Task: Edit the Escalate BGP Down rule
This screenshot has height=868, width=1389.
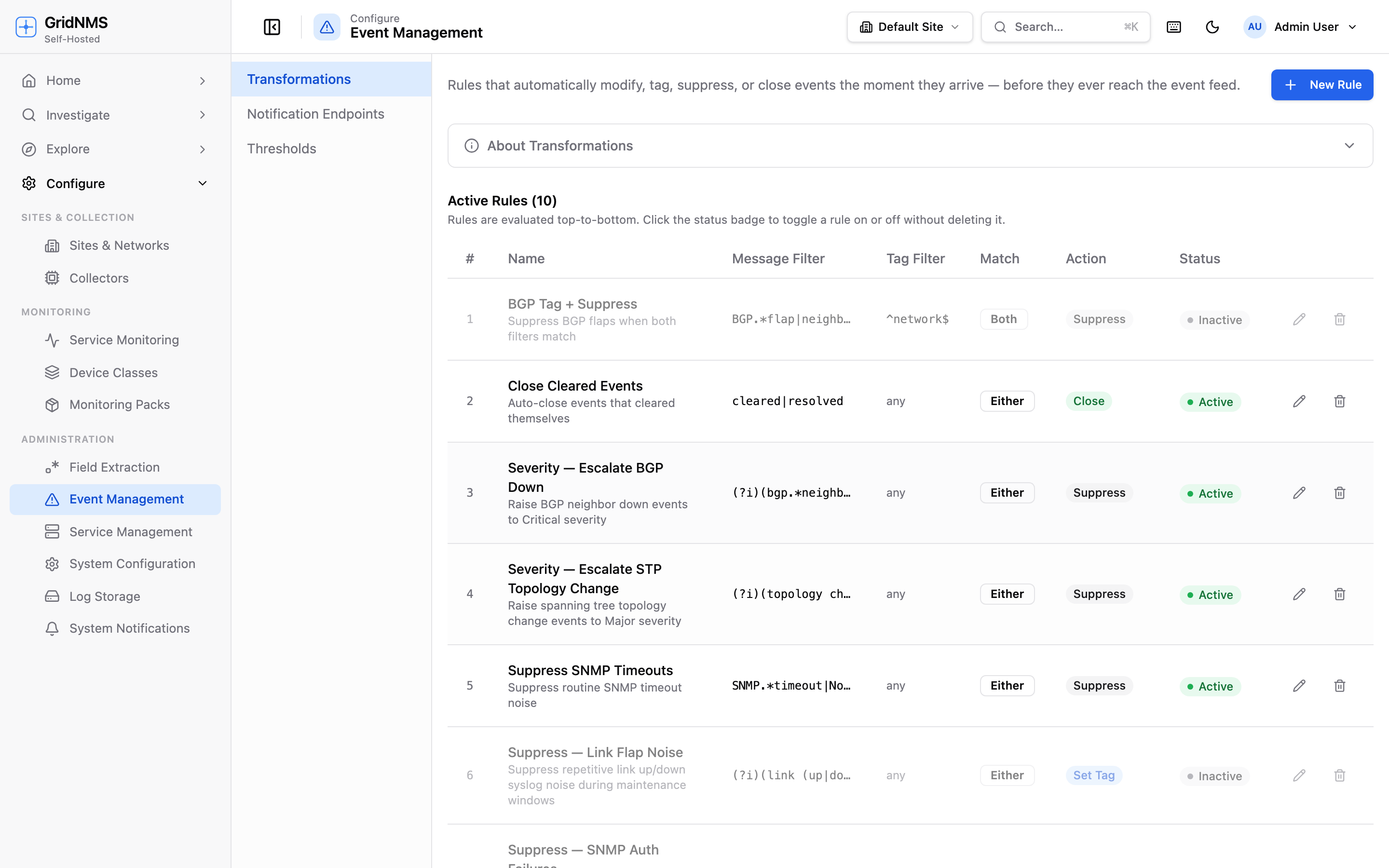Action: tap(1299, 493)
